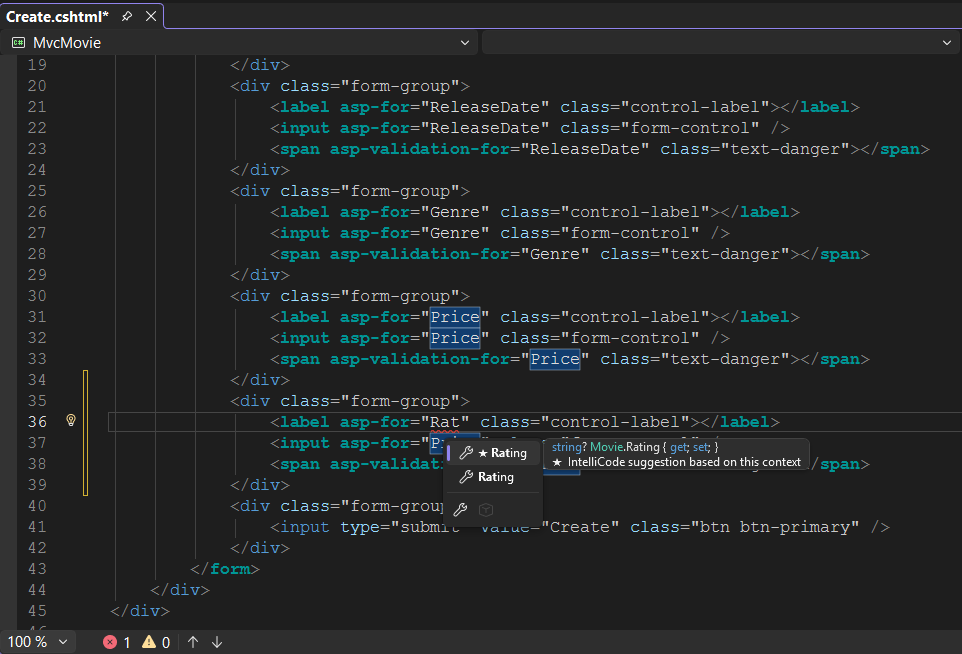The height and width of the screenshot is (654, 962).
Task: Click line number 36 in the gutter
Action: pyautogui.click(x=37, y=421)
